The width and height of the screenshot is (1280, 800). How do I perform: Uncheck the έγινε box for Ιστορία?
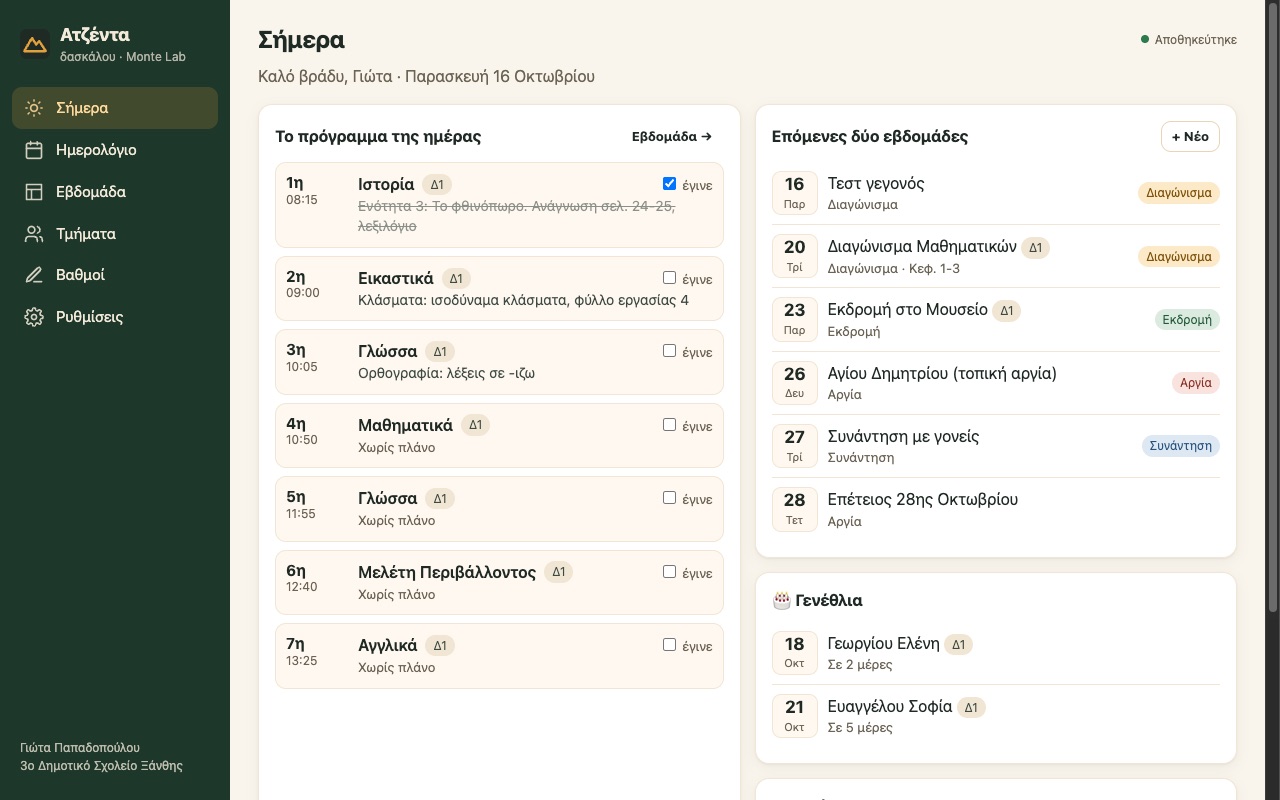[669, 184]
